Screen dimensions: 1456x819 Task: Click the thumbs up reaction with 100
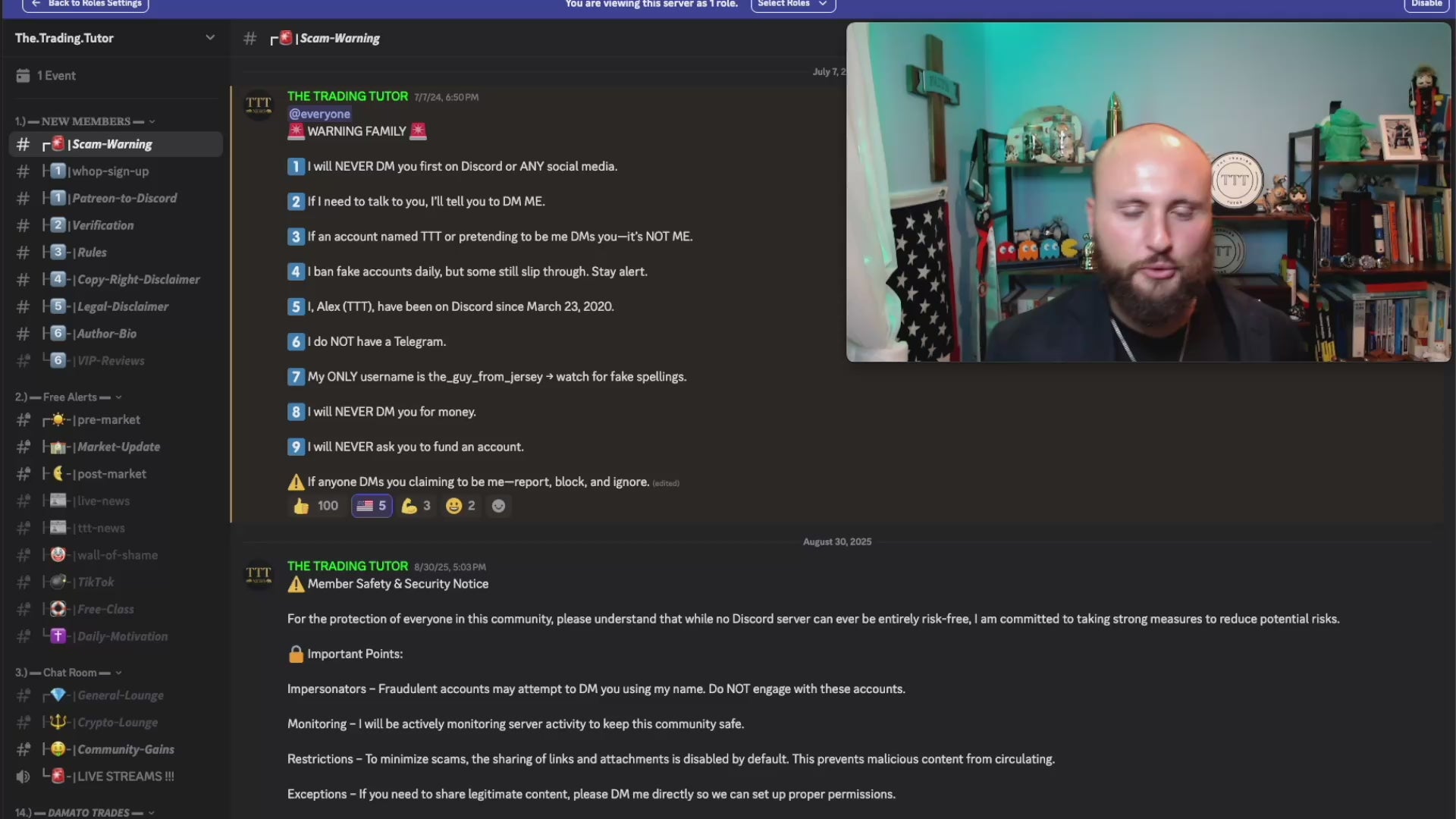pos(316,506)
